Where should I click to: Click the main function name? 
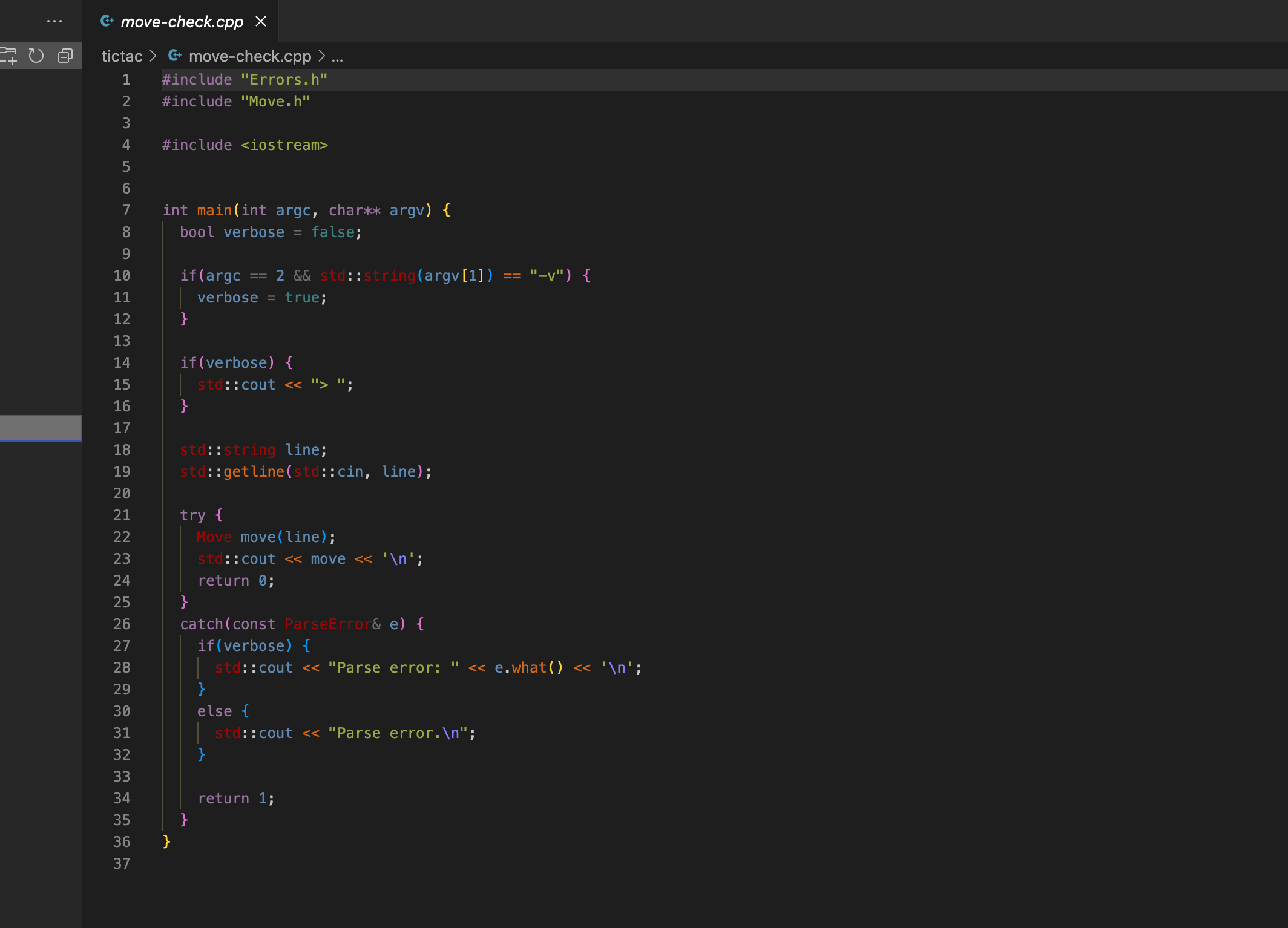click(214, 211)
